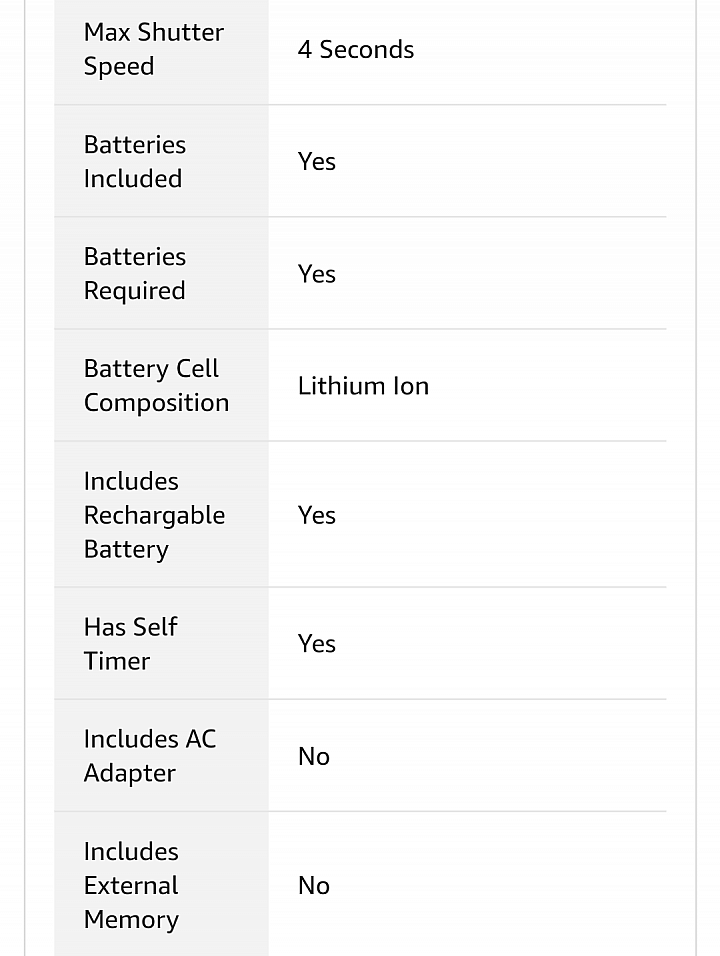Click the Batteries Included label
Image resolution: width=720 pixels, height=956 pixels.
(x=135, y=162)
